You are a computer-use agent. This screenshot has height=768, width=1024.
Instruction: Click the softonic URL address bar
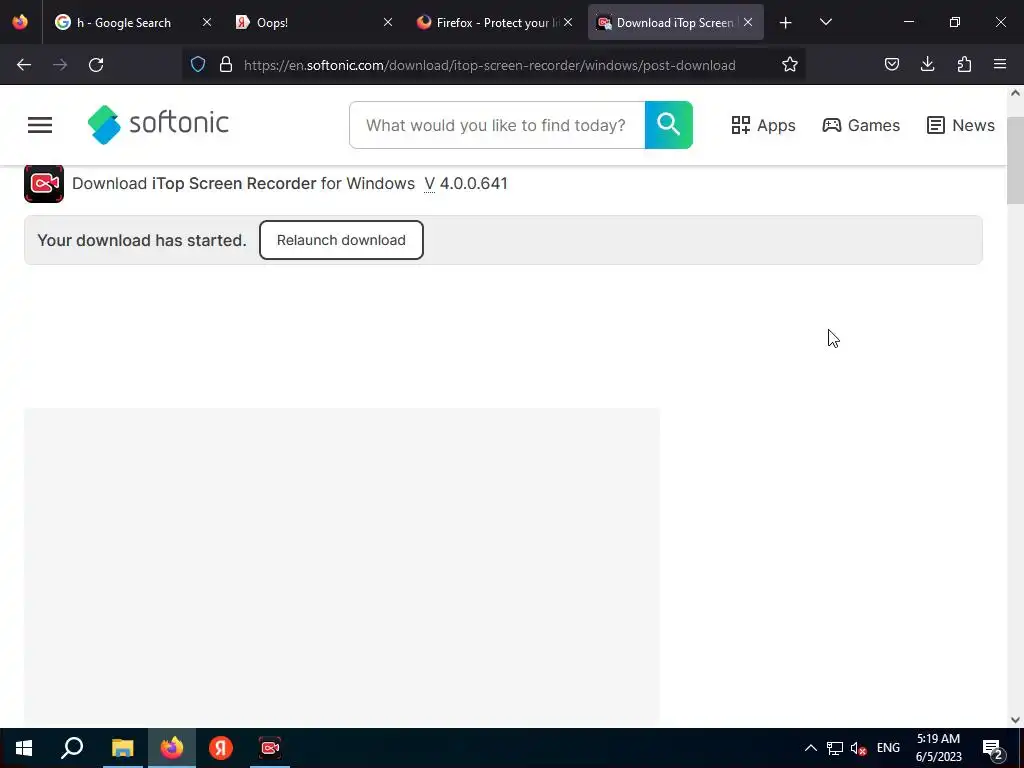pos(490,65)
